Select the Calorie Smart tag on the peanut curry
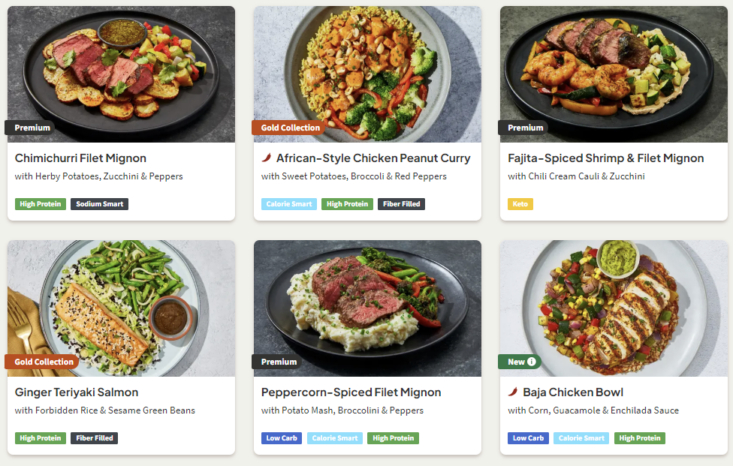 (289, 204)
